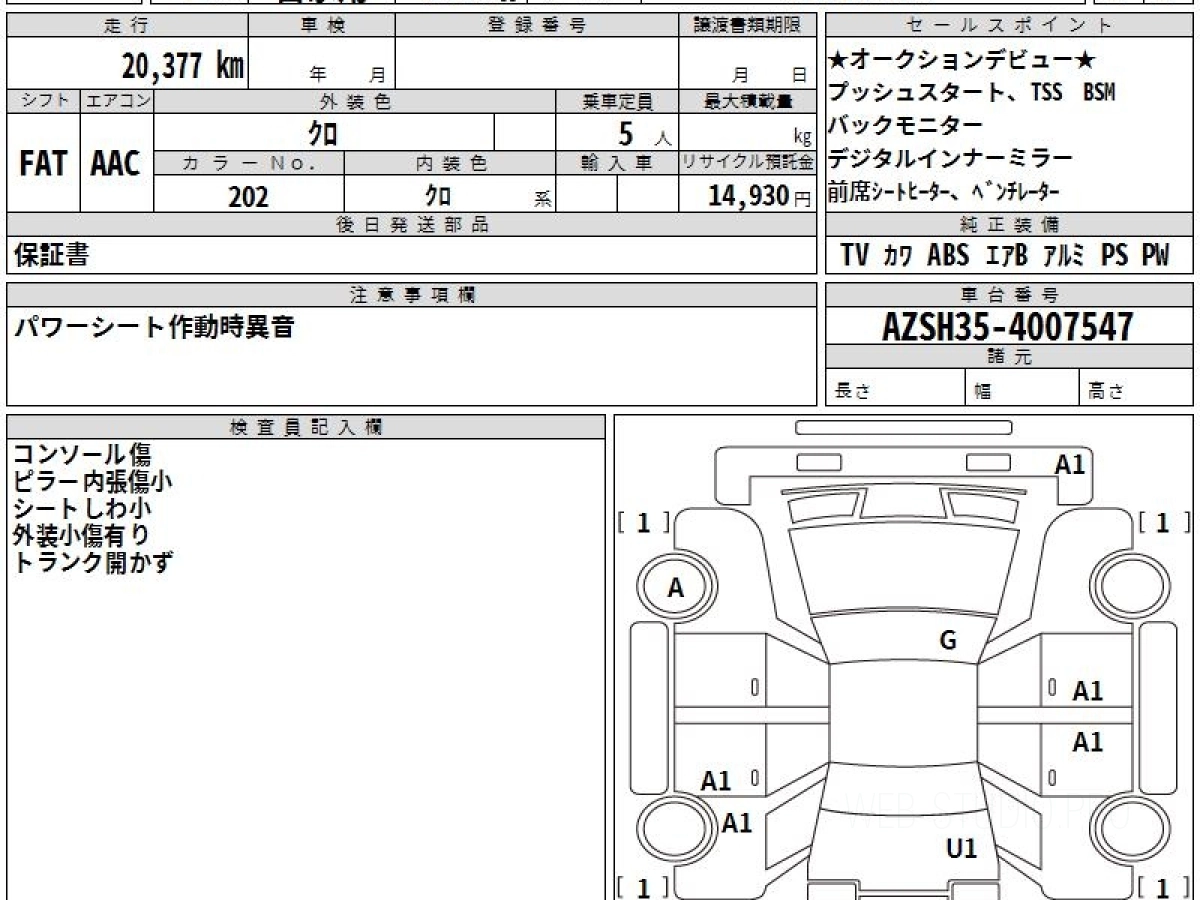Click the シフト label
Screen dimensions: 1200x900
pyautogui.click(x=43, y=101)
